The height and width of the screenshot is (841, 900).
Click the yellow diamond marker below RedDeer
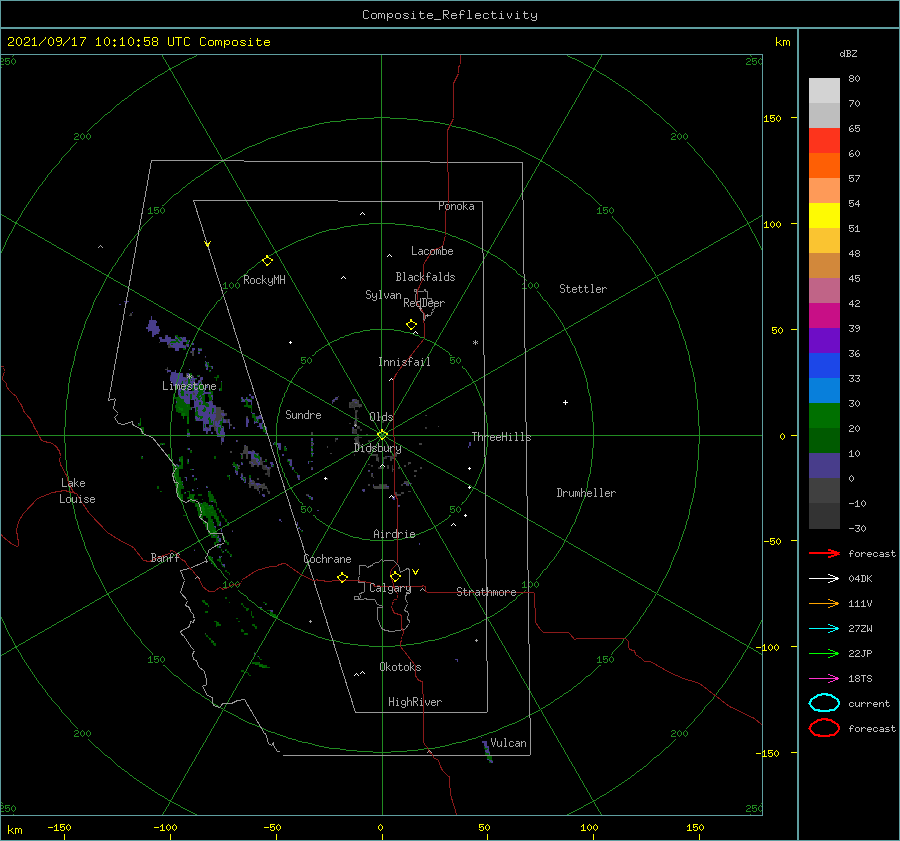[x=411, y=324]
